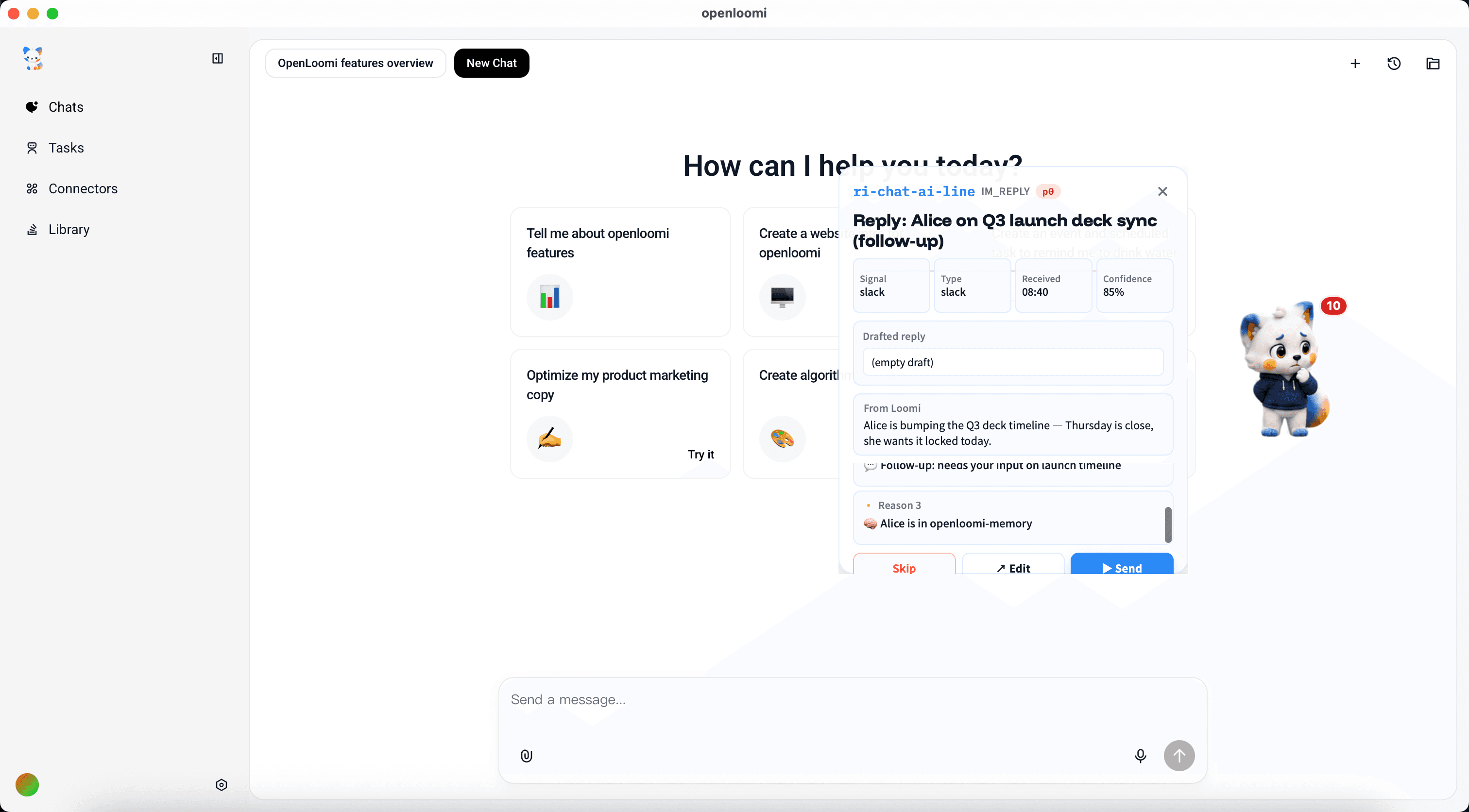
Task: Click 'Try it' on marketing copy card
Action: click(700, 454)
